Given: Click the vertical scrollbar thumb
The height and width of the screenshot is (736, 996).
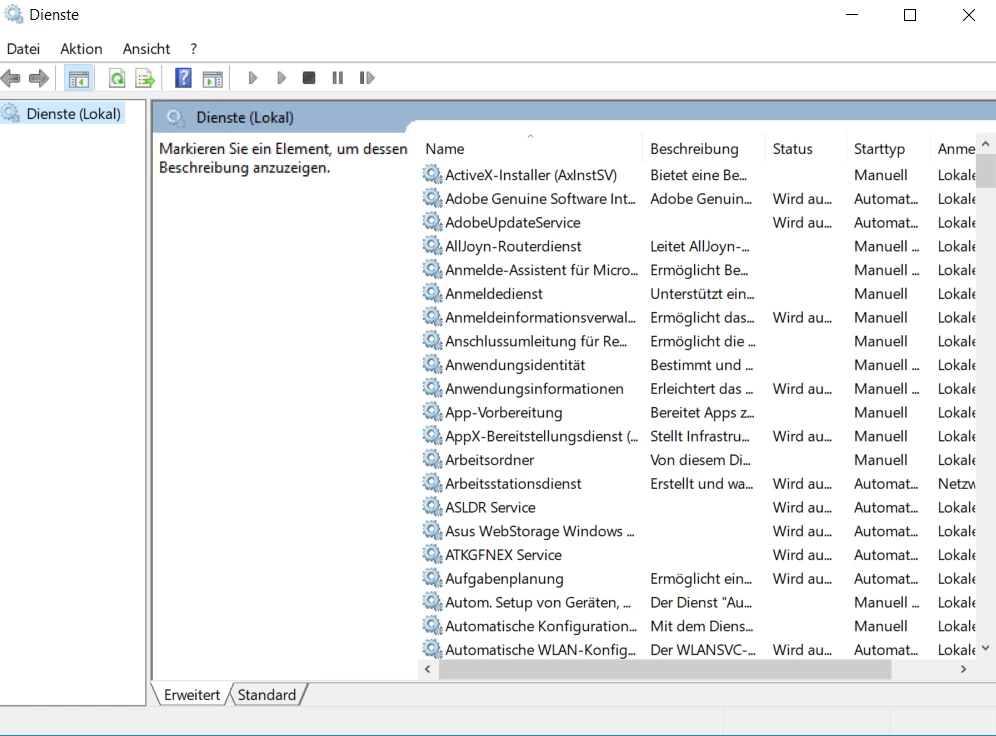Looking at the screenshot, I should click(985, 170).
